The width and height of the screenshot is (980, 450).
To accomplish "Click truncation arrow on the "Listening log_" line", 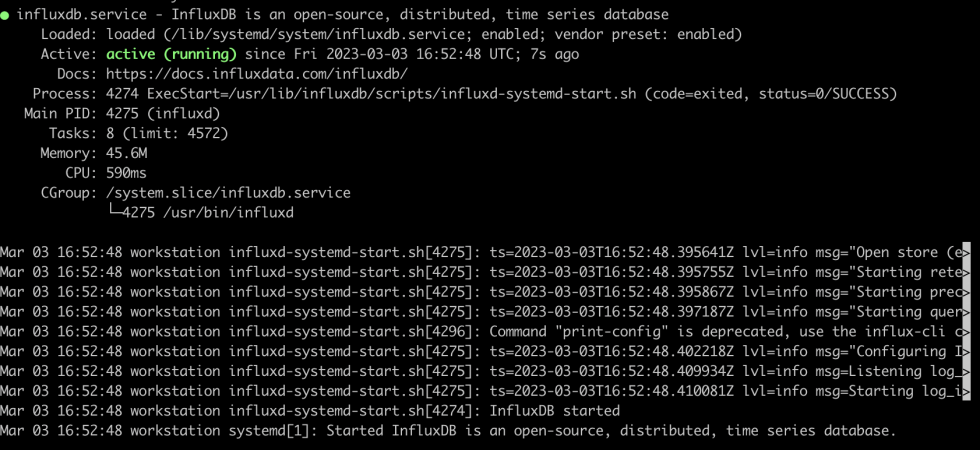I will click(x=966, y=371).
